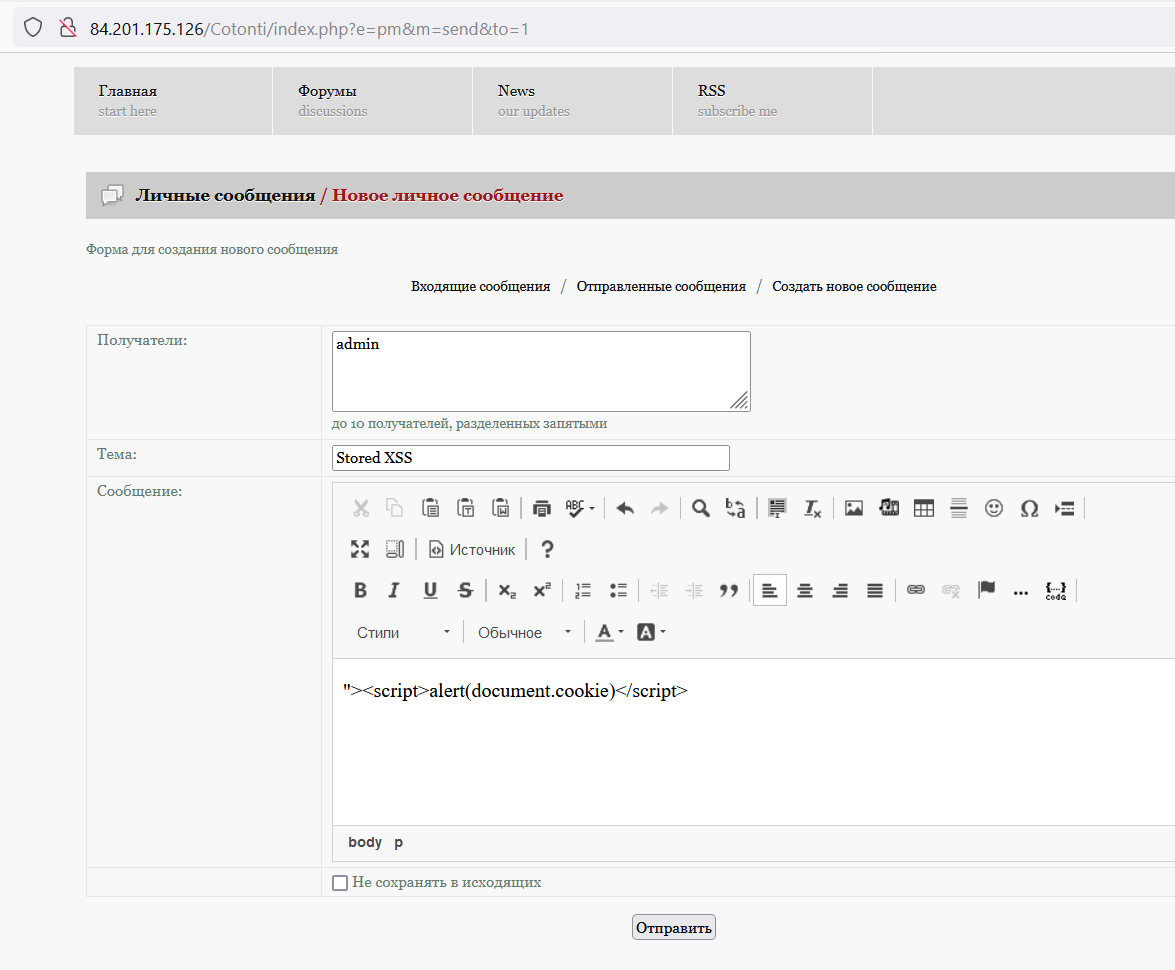Toggle Subscript formatting
Image resolution: width=1175 pixels, height=970 pixels.
coord(507,590)
